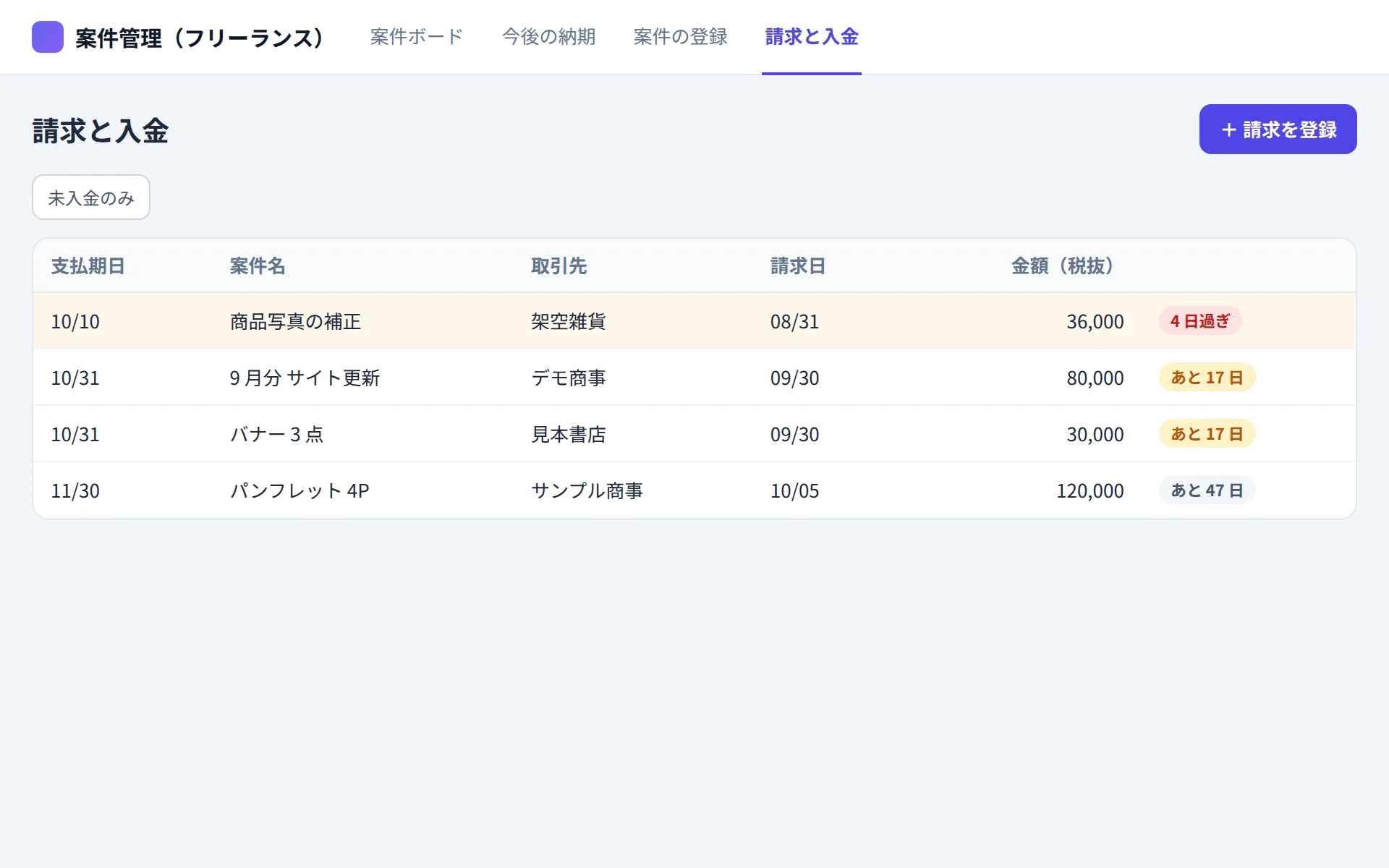Click the 10/05 invoice date
Screen dimensions: 1389x868
(794, 490)
